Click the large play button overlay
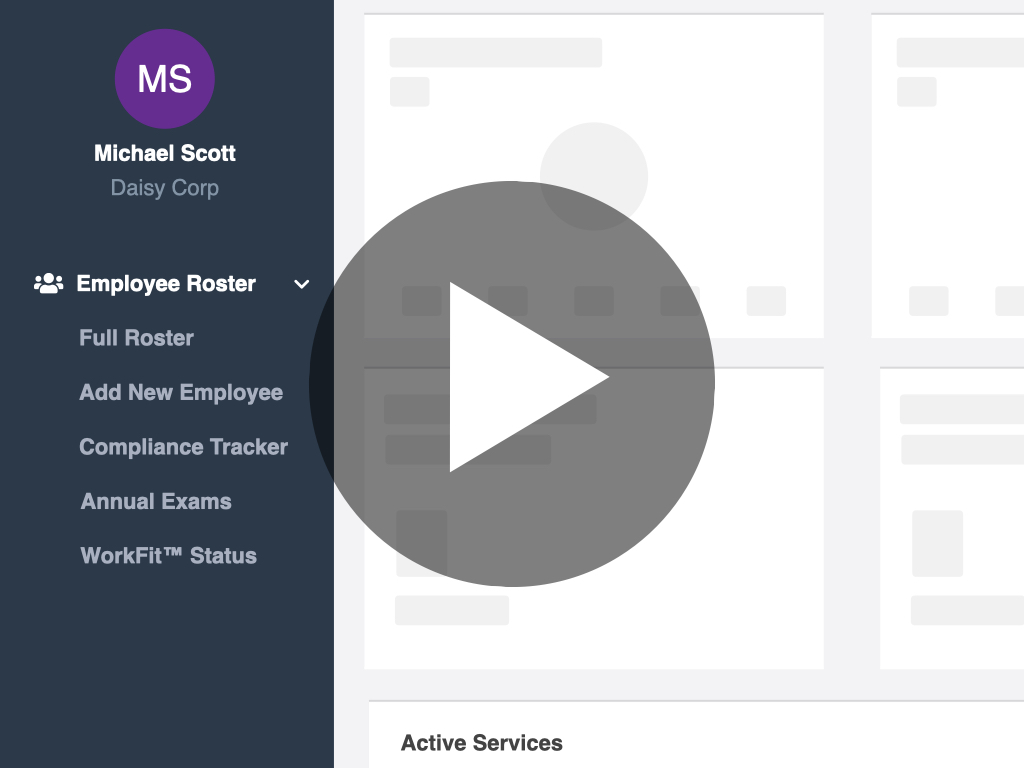The width and height of the screenshot is (1024, 768). tap(511, 383)
